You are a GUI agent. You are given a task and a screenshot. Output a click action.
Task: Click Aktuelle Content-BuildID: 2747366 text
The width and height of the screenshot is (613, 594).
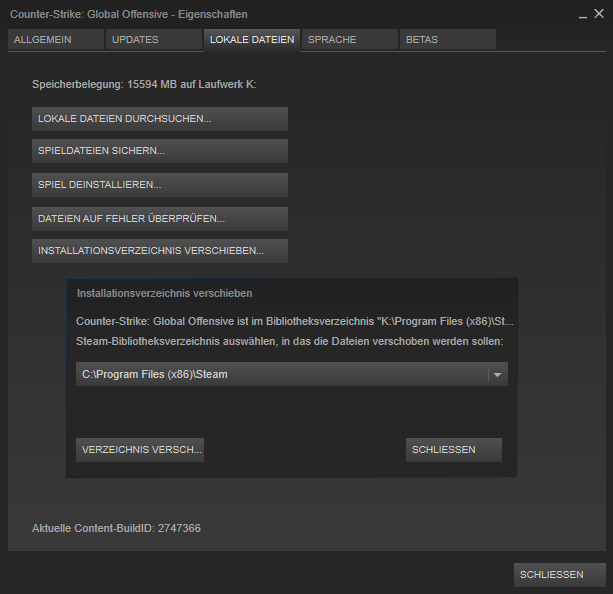click(x=116, y=528)
